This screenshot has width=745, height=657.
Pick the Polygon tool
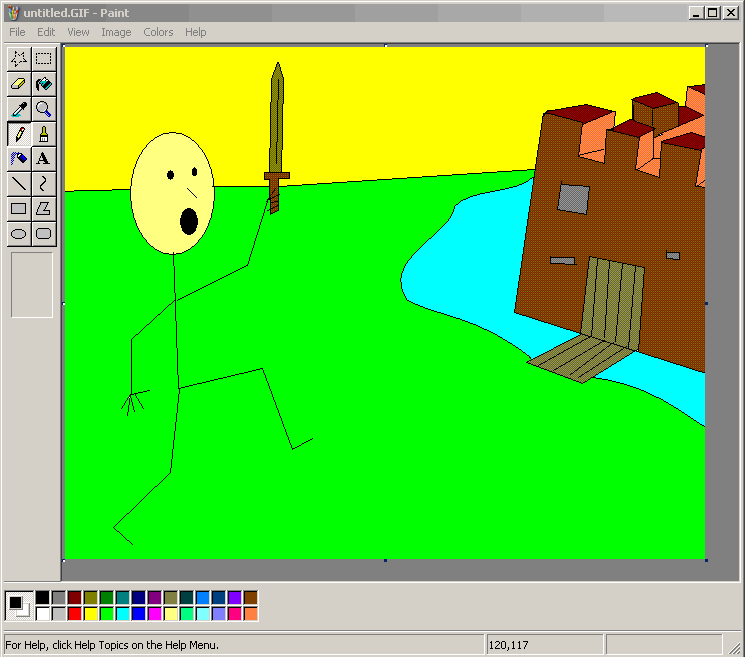click(x=44, y=209)
